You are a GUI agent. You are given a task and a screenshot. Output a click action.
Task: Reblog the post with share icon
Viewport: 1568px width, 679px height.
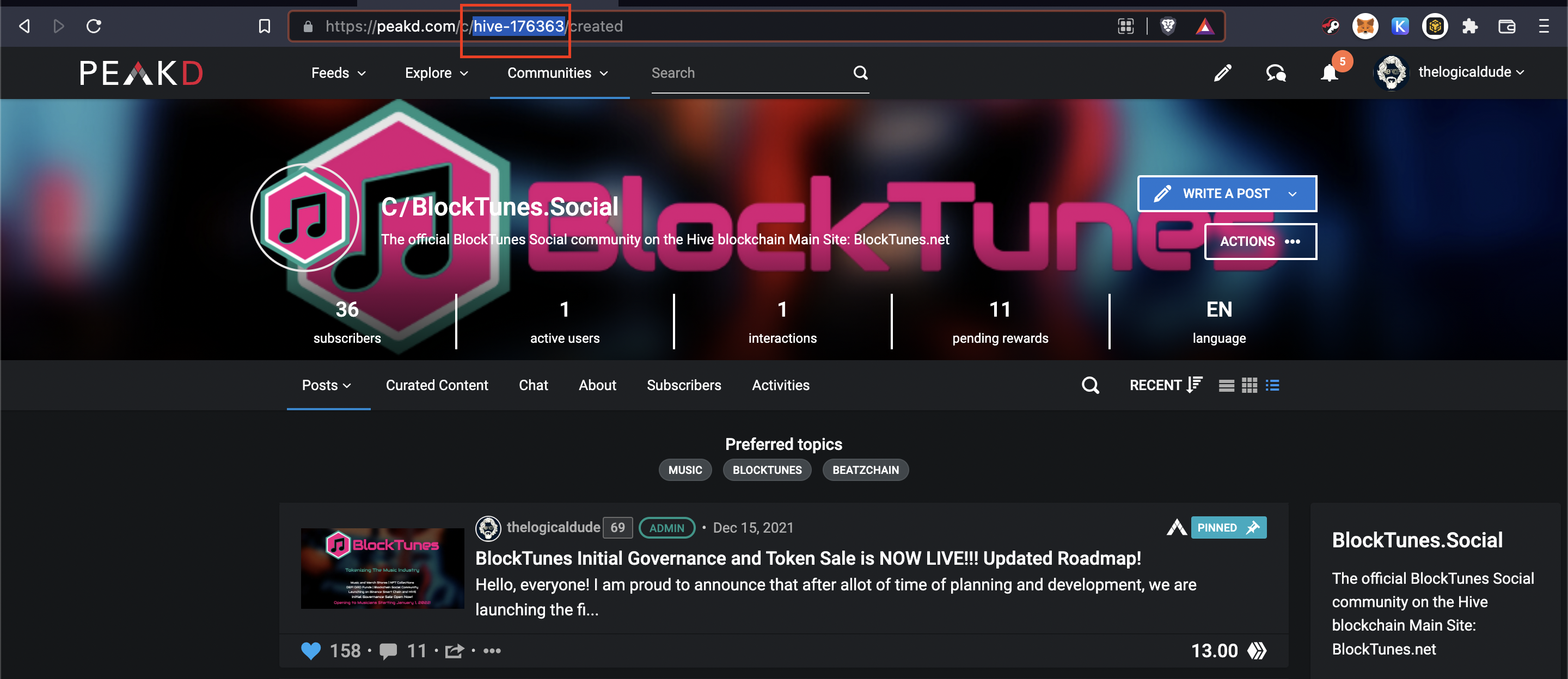[454, 651]
